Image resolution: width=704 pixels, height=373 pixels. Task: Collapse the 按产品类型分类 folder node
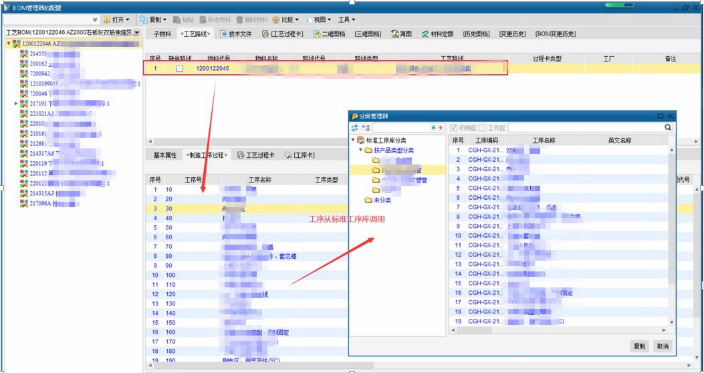coord(361,150)
